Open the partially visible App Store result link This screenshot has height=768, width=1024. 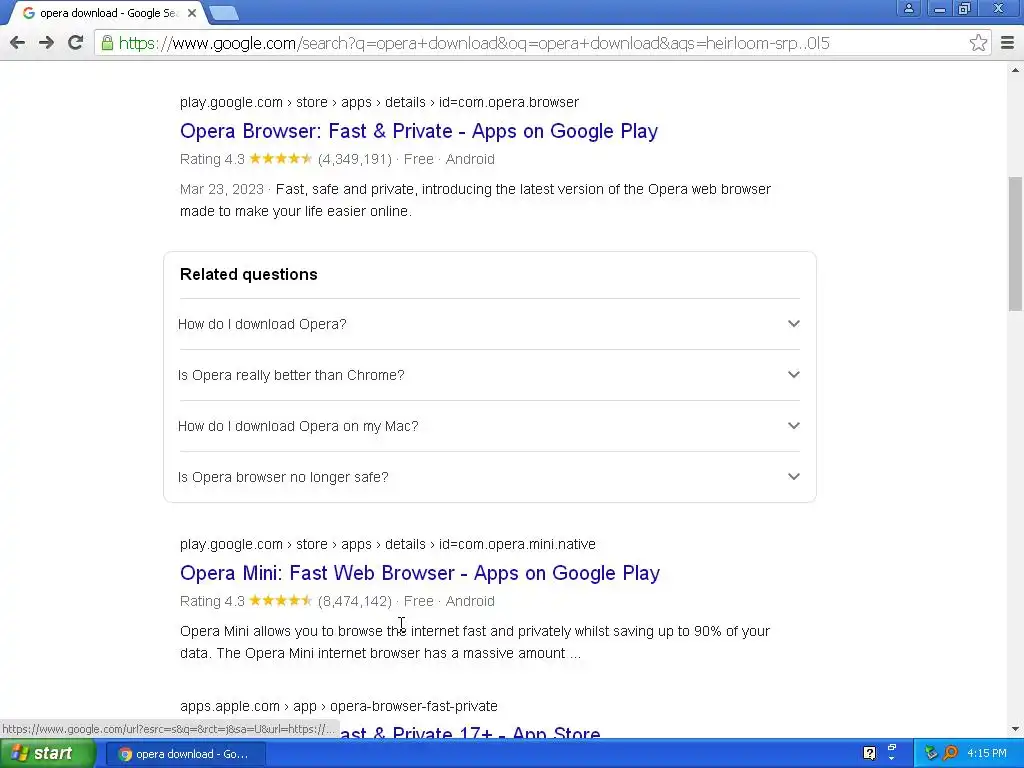coord(470,733)
